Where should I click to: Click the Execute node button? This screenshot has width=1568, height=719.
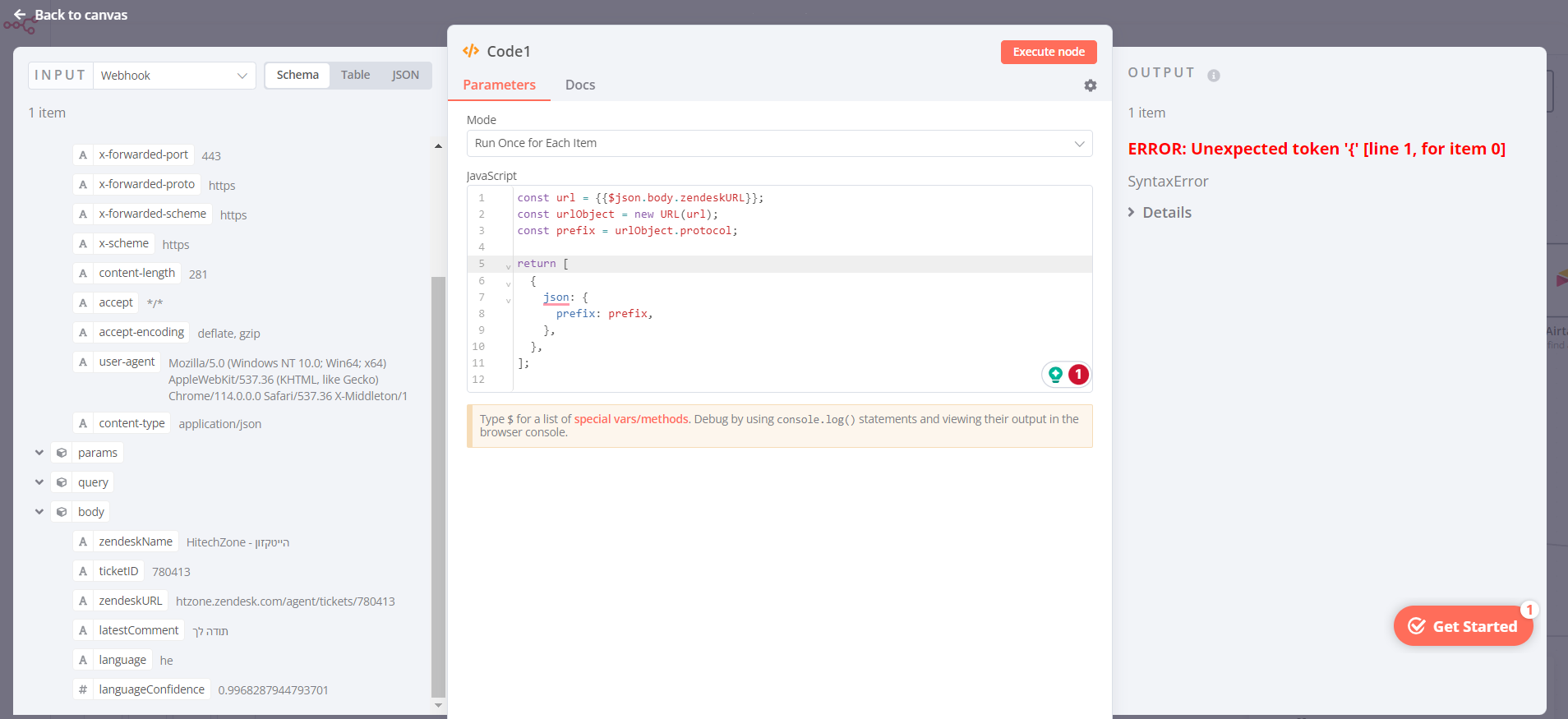(x=1049, y=52)
